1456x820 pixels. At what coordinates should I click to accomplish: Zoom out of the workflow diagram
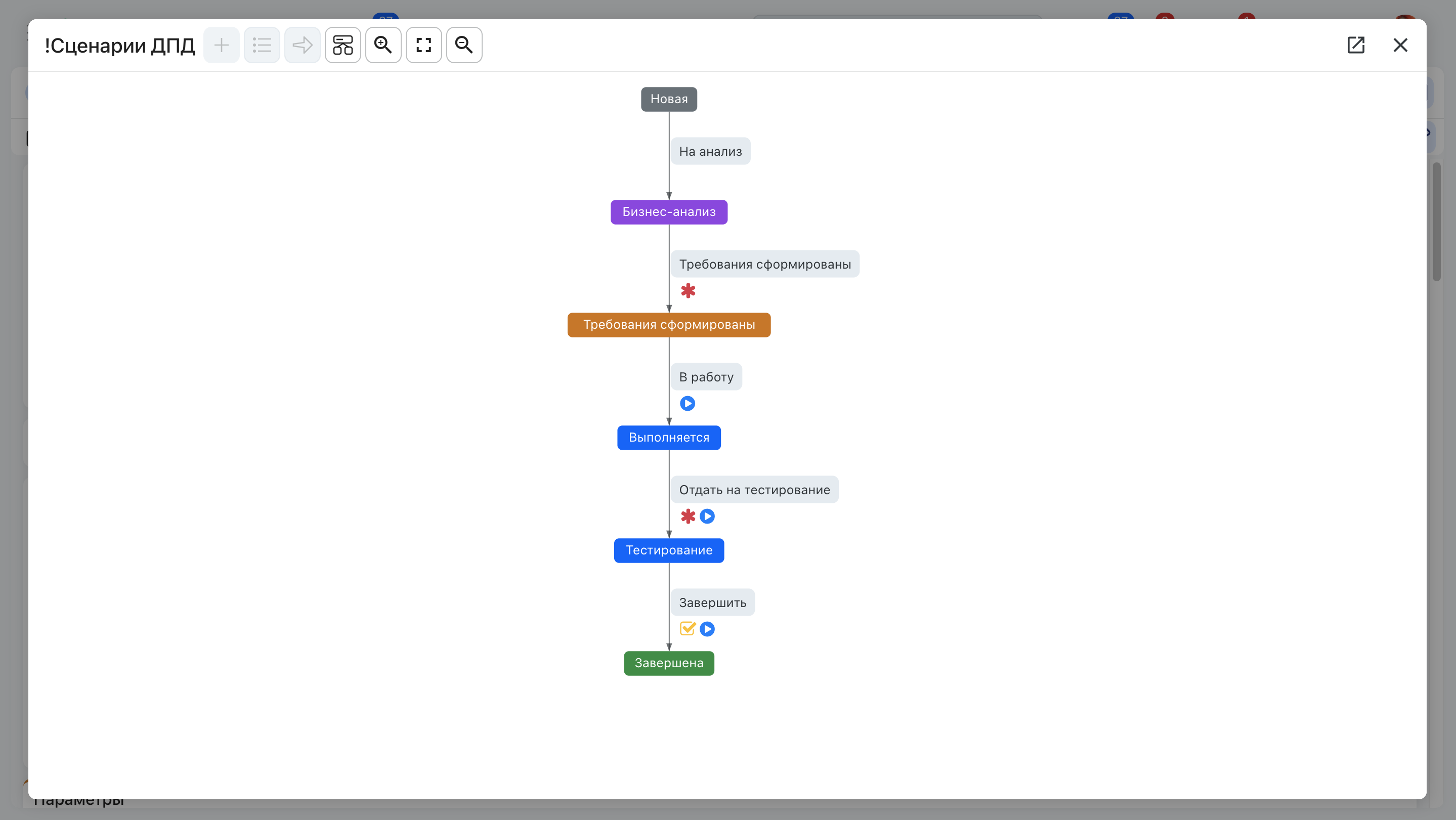point(464,45)
